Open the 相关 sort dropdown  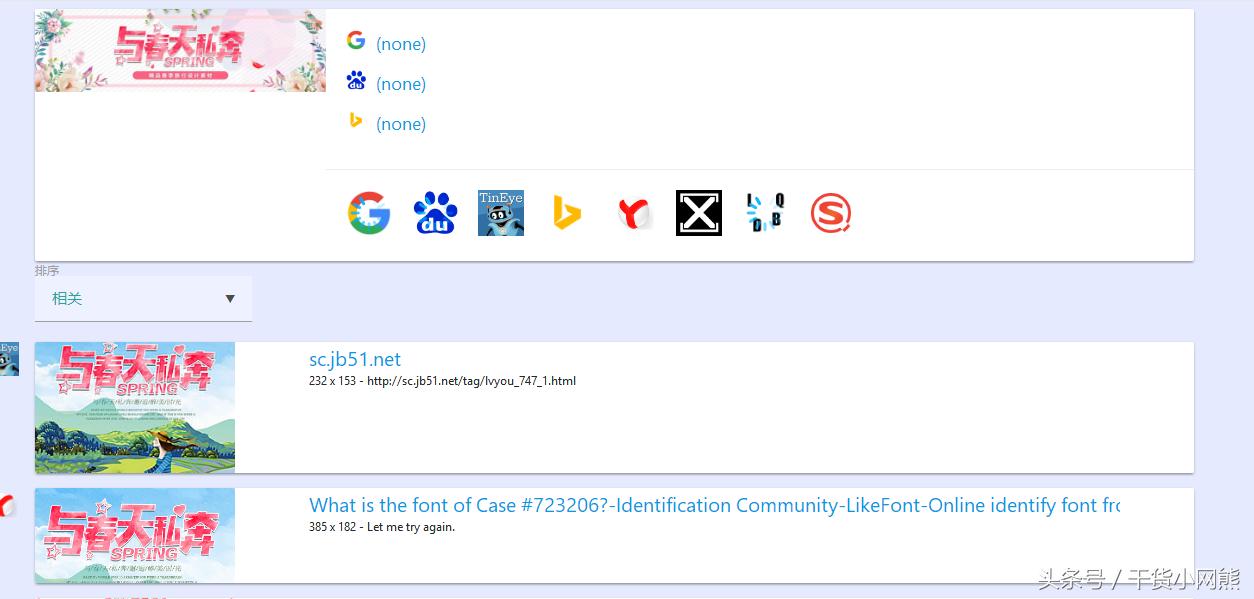click(x=143, y=298)
